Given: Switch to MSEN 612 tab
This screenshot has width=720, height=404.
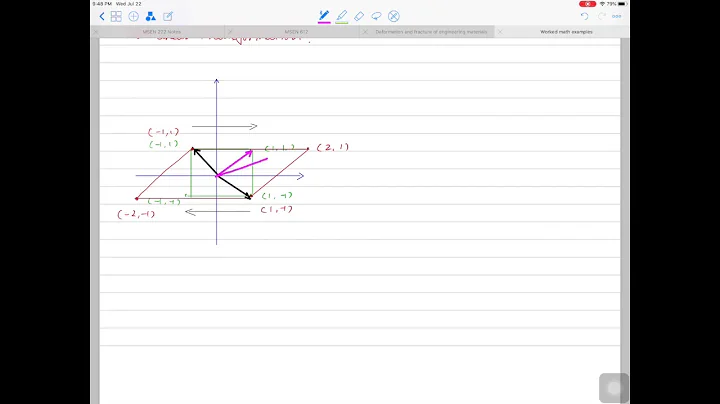Looking at the screenshot, I should pos(296,32).
